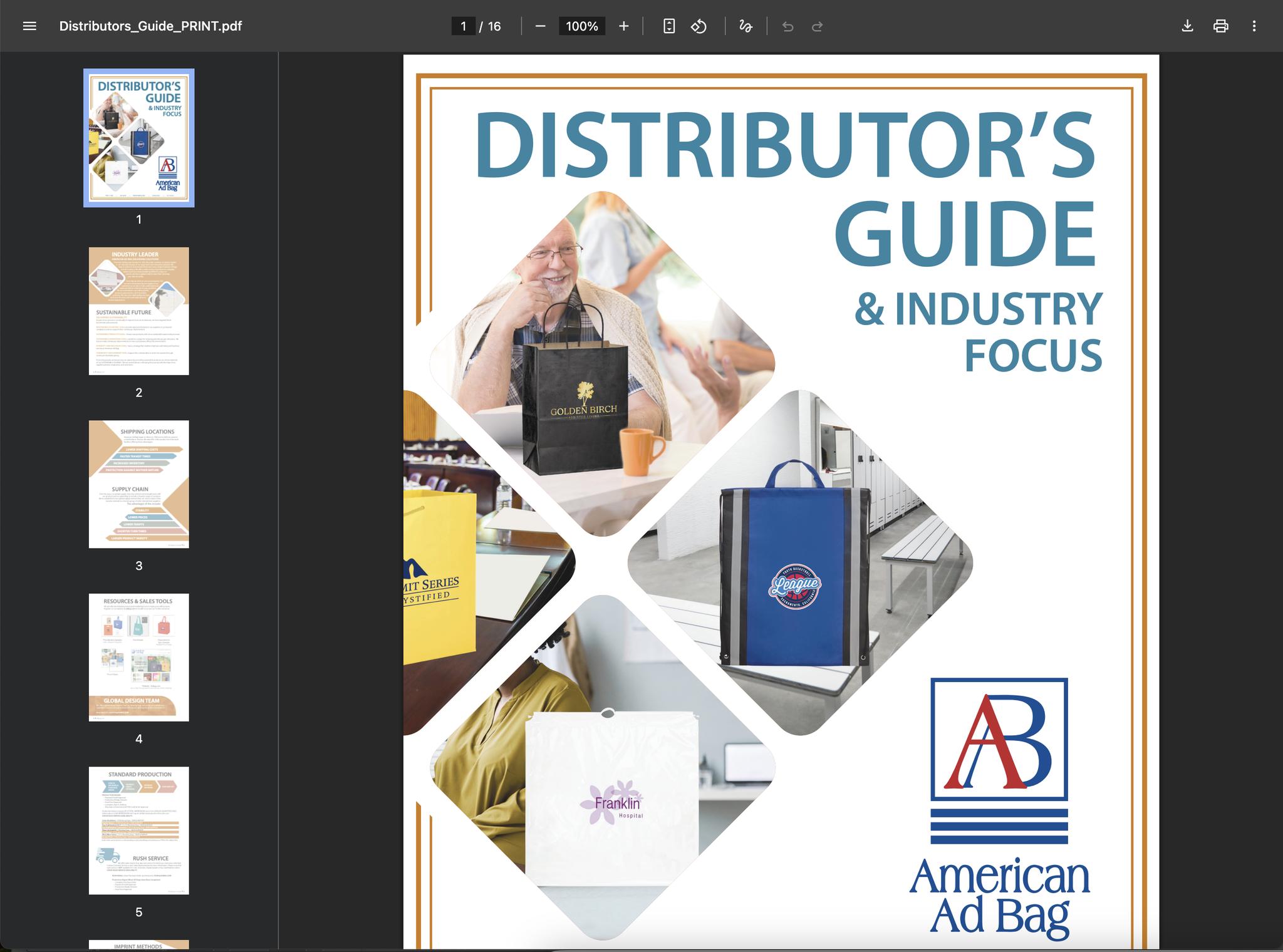Click the & INDUSTRY text
The width and height of the screenshot is (1283, 952).
click(x=978, y=308)
